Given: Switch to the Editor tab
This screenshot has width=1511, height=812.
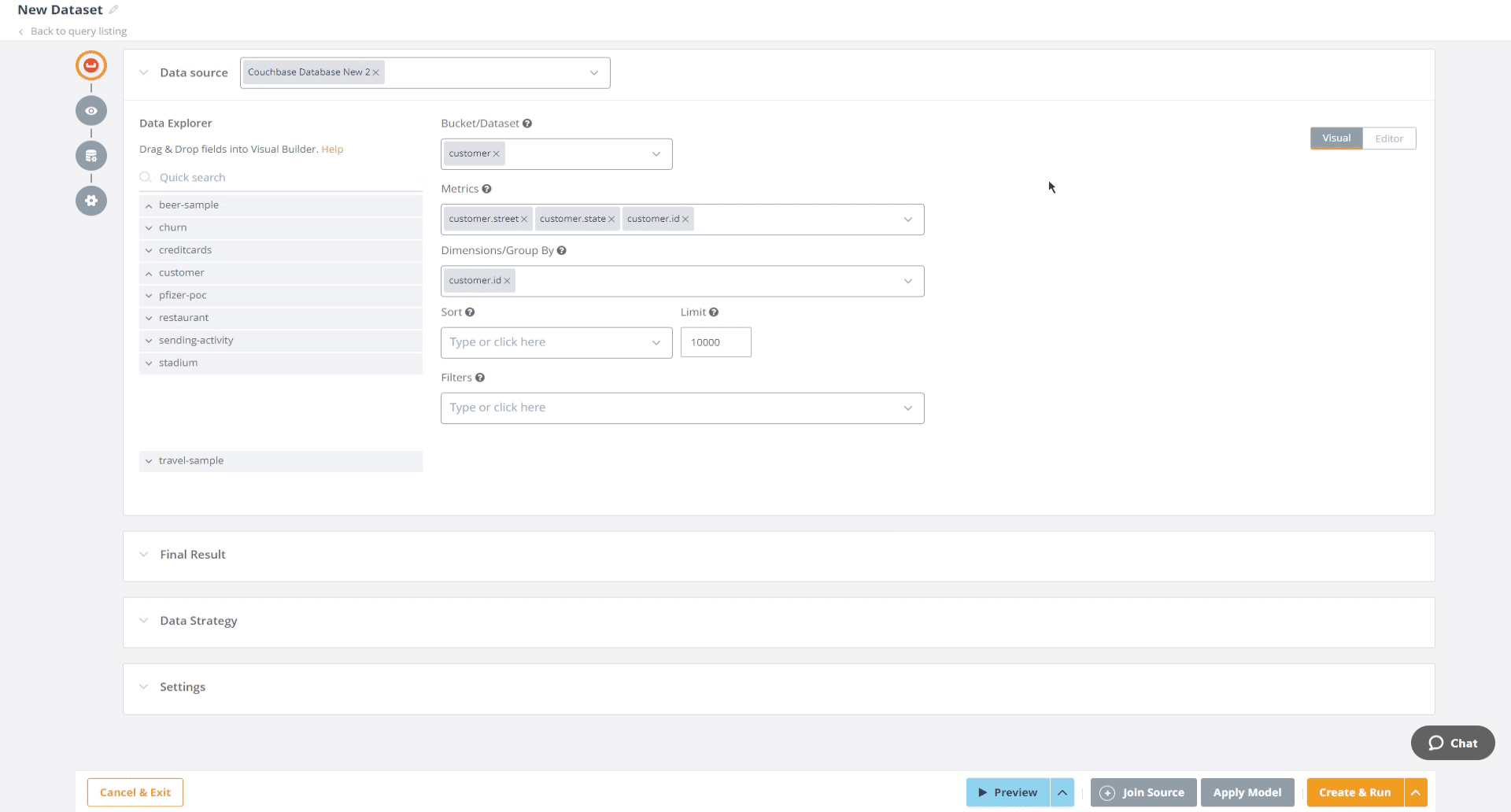Looking at the screenshot, I should click(x=1388, y=138).
